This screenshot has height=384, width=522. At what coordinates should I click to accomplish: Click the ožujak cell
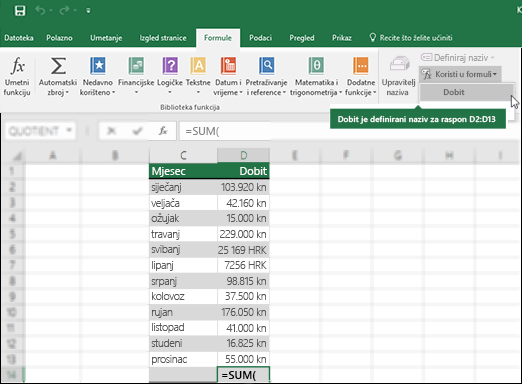(x=183, y=218)
